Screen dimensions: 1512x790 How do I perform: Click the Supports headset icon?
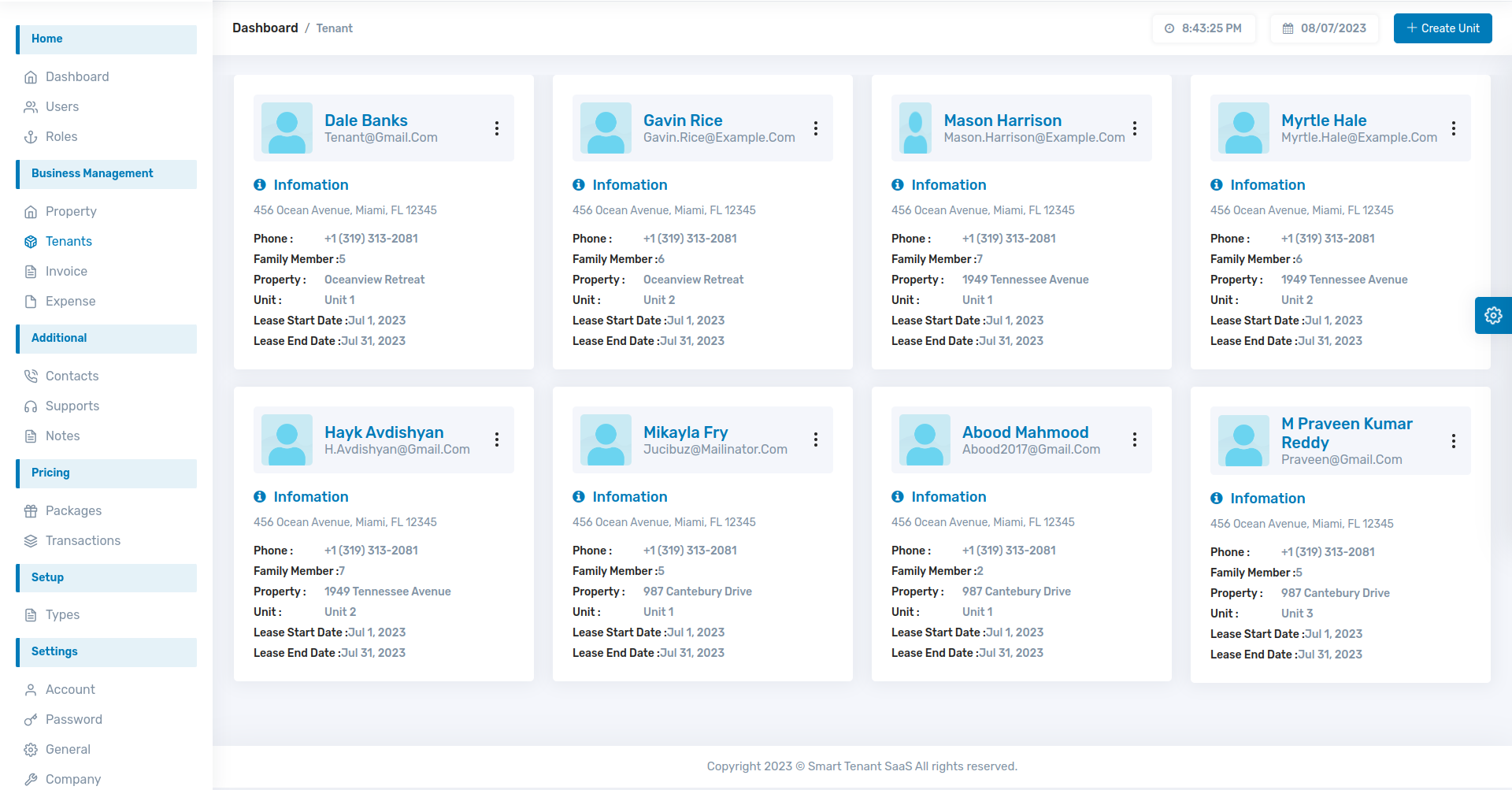[x=31, y=406]
